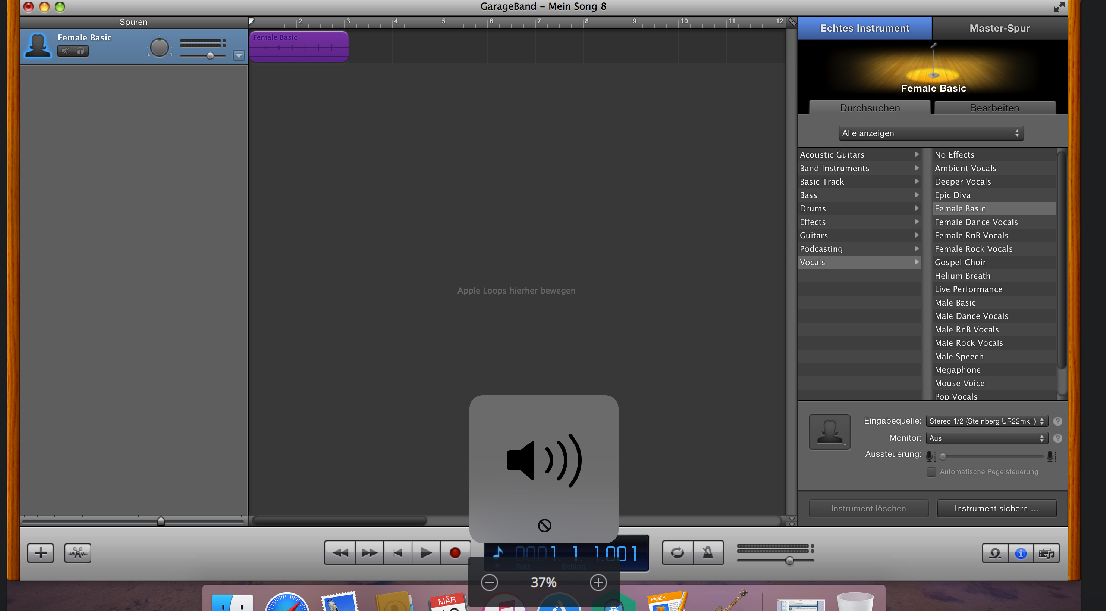Show automation via the track's triangle button
Screen dimensions: 1106x611
[x=238, y=56]
